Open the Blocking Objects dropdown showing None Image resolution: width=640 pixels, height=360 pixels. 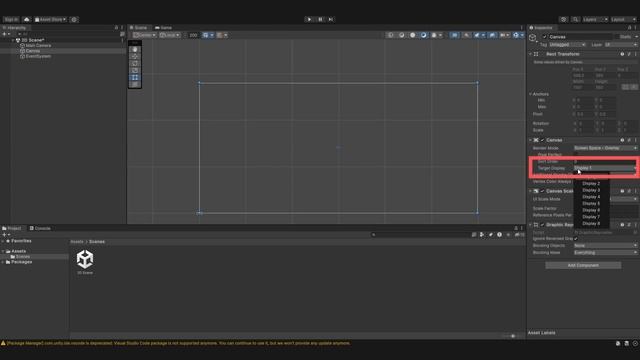pyautogui.click(x=605, y=246)
